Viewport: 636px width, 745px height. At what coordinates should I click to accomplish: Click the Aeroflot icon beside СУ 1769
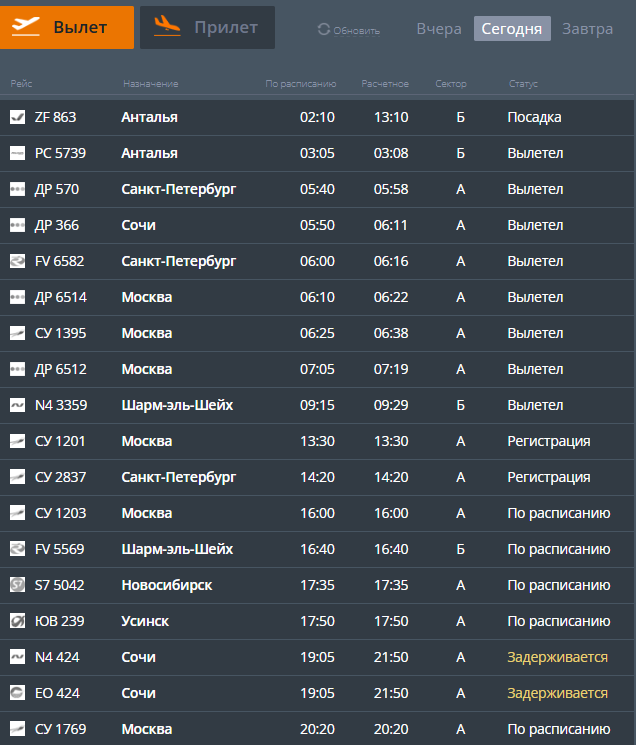[x=17, y=729]
